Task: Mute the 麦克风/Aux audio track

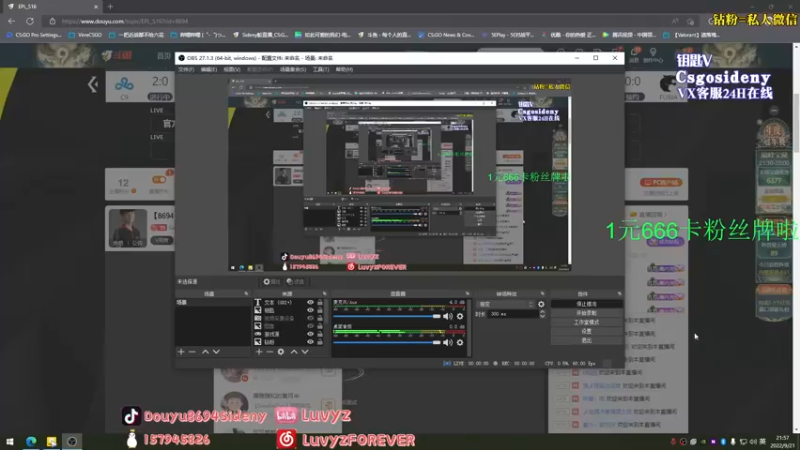Action: point(447,316)
